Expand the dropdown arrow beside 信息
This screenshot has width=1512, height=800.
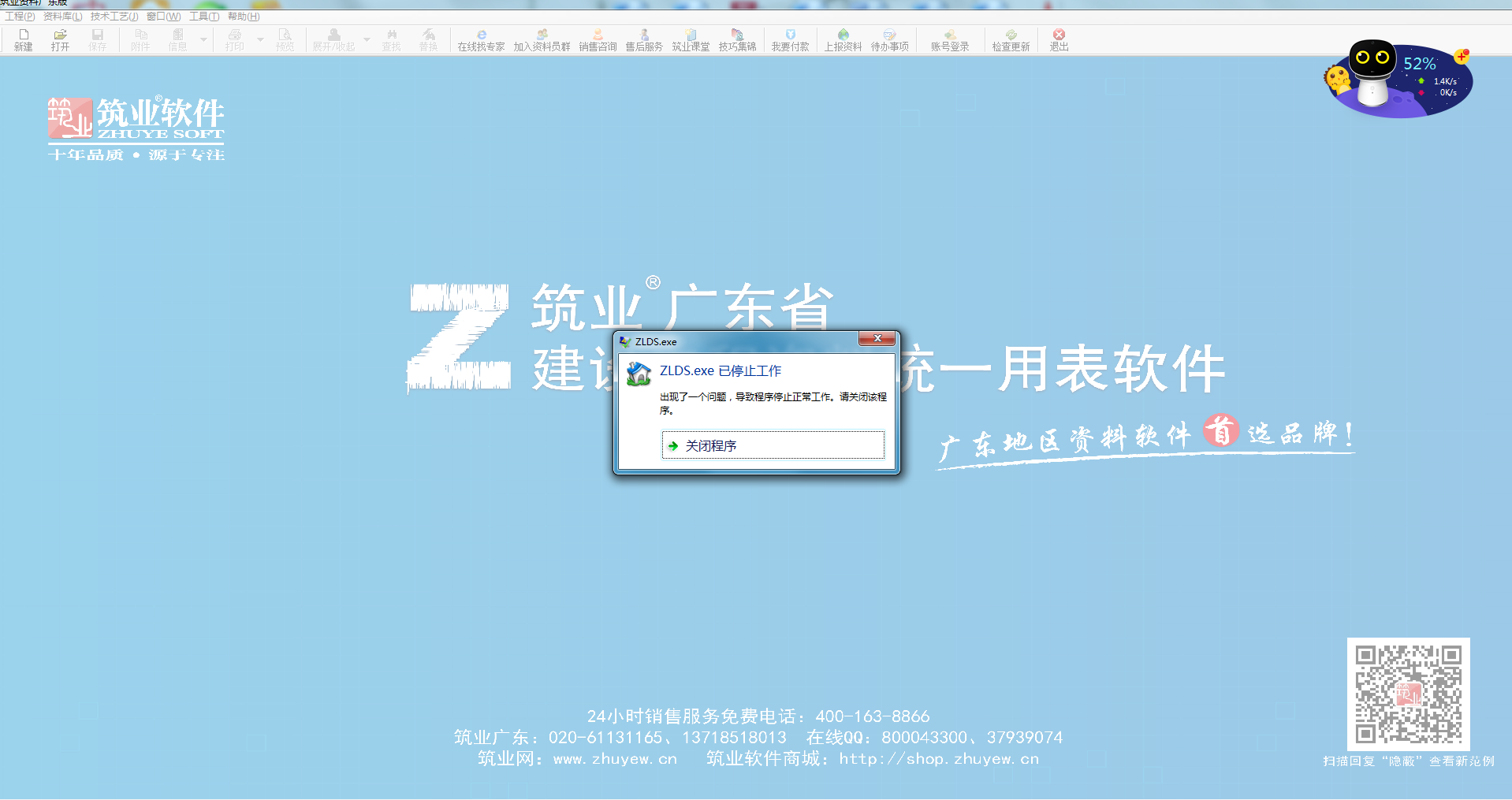click(203, 39)
